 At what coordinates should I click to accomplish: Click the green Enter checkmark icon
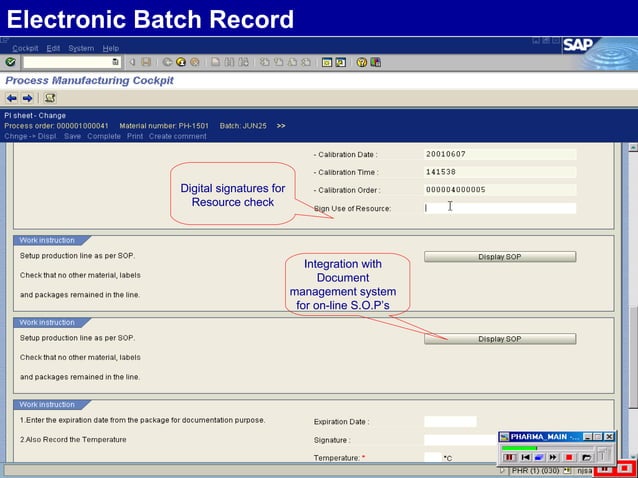pyautogui.click(x=10, y=62)
